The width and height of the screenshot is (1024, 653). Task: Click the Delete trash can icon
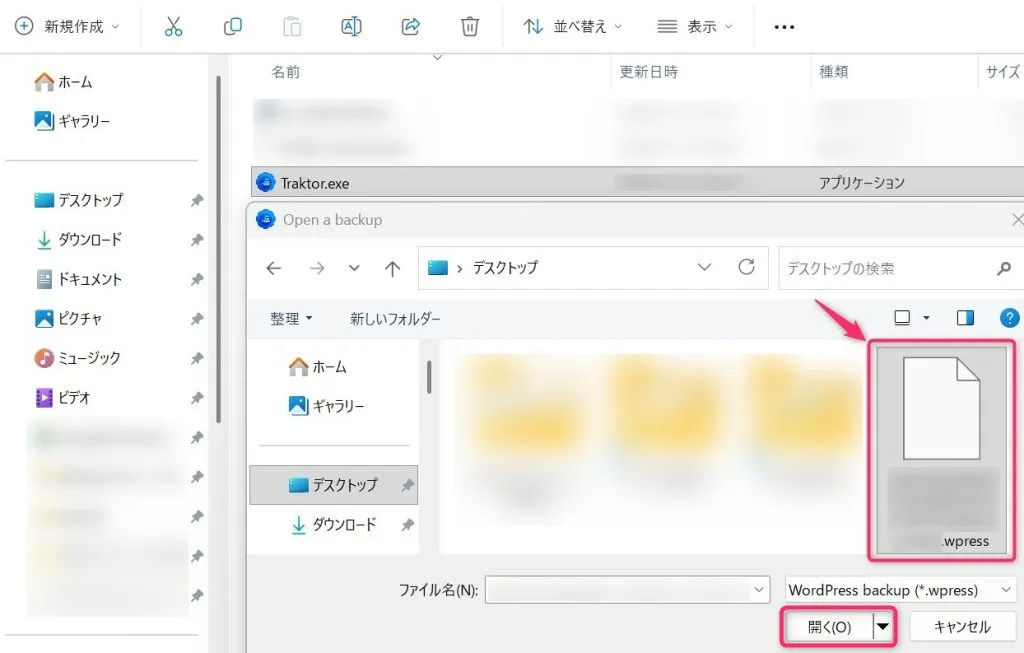tap(469, 27)
